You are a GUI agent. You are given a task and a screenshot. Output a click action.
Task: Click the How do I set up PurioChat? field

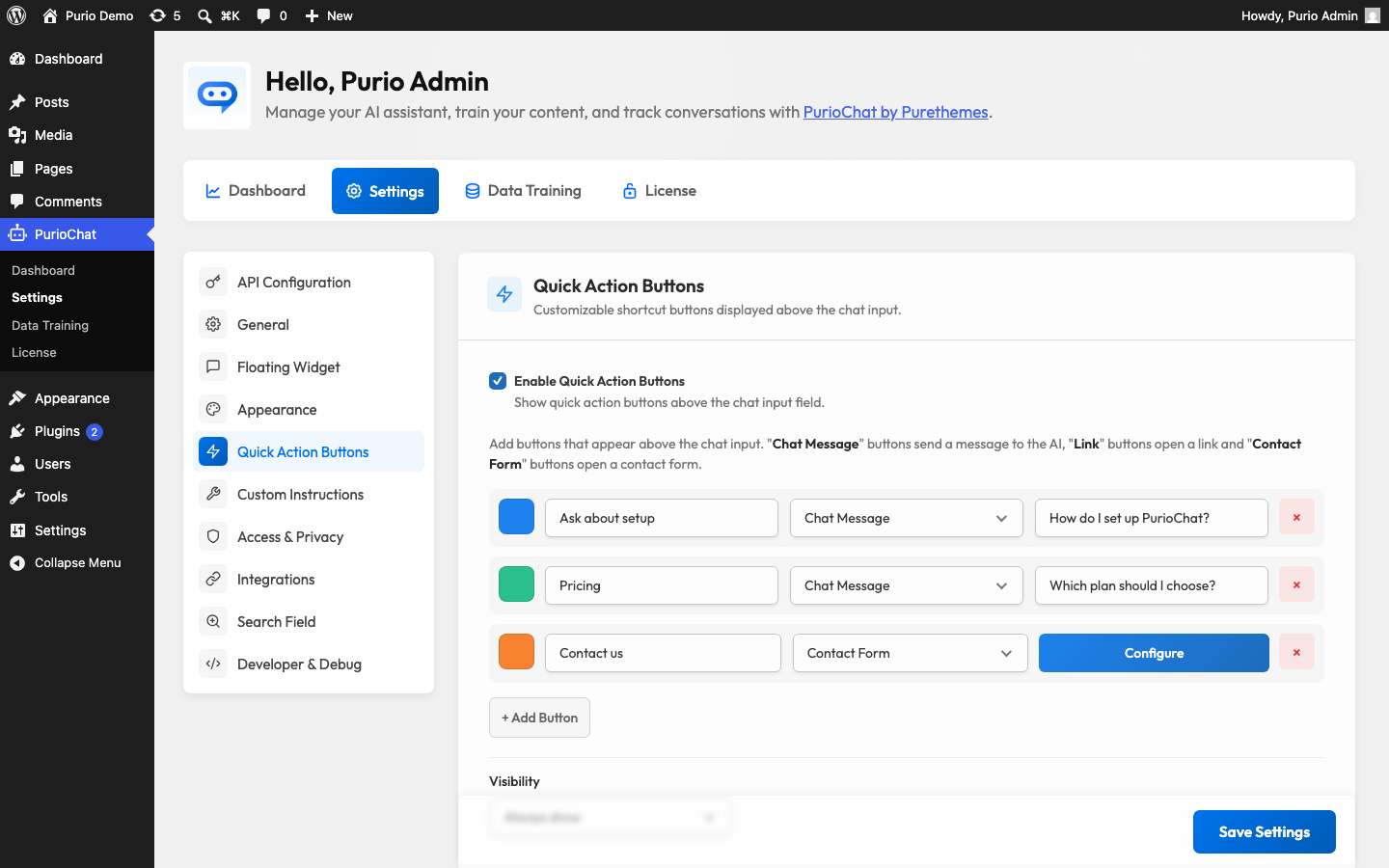tap(1152, 518)
